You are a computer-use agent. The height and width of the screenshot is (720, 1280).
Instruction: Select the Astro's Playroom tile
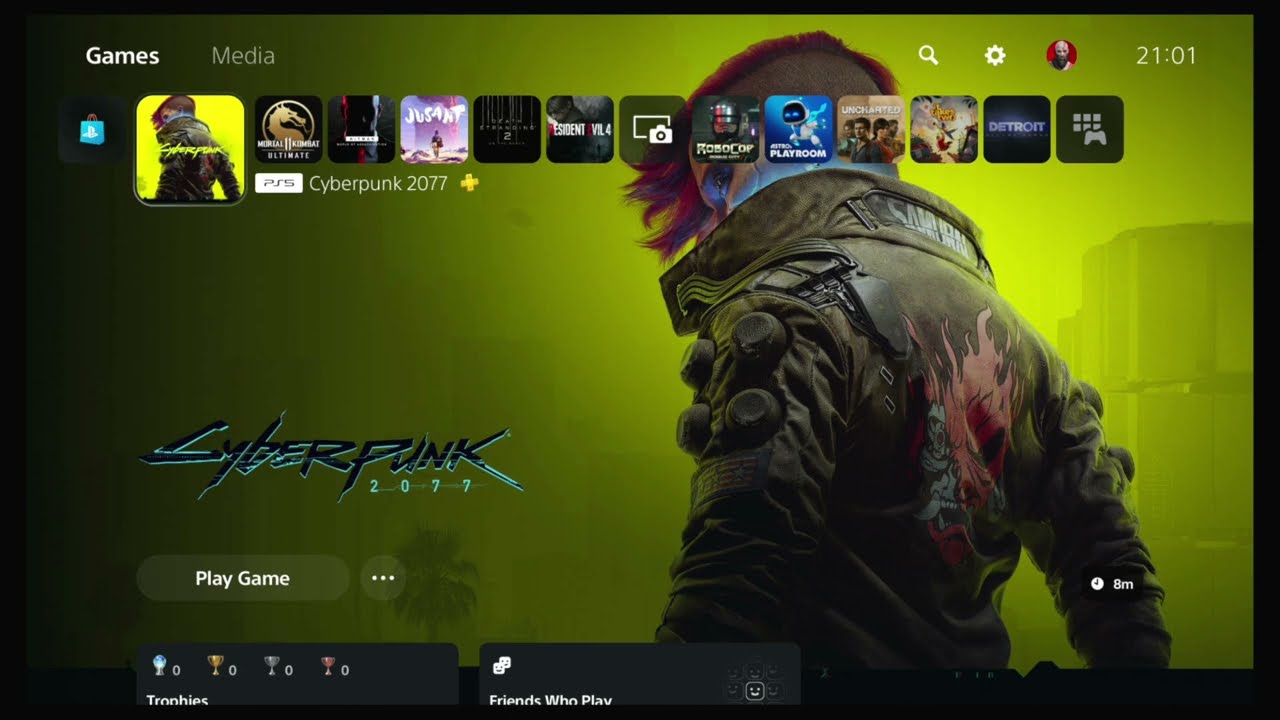click(x=799, y=129)
